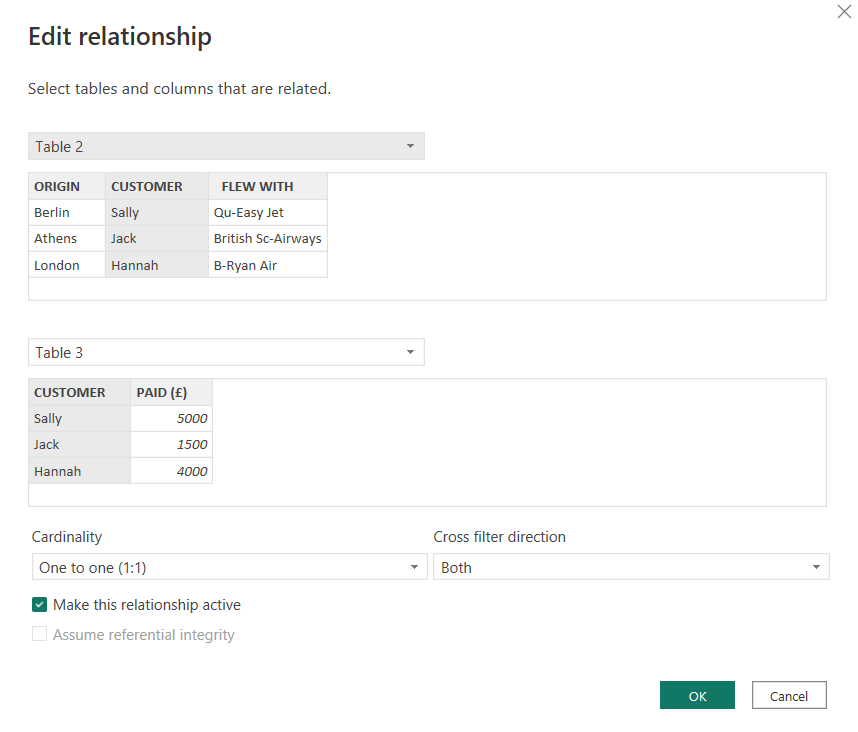Viewport: 858px width, 732px height.
Task: Click the Qu-Easy Jet cell
Action: [249, 213]
